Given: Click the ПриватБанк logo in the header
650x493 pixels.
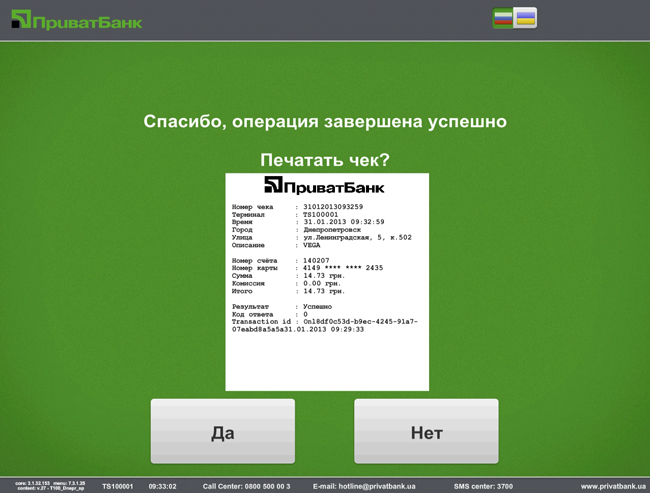Looking at the screenshot, I should (x=77, y=21).
